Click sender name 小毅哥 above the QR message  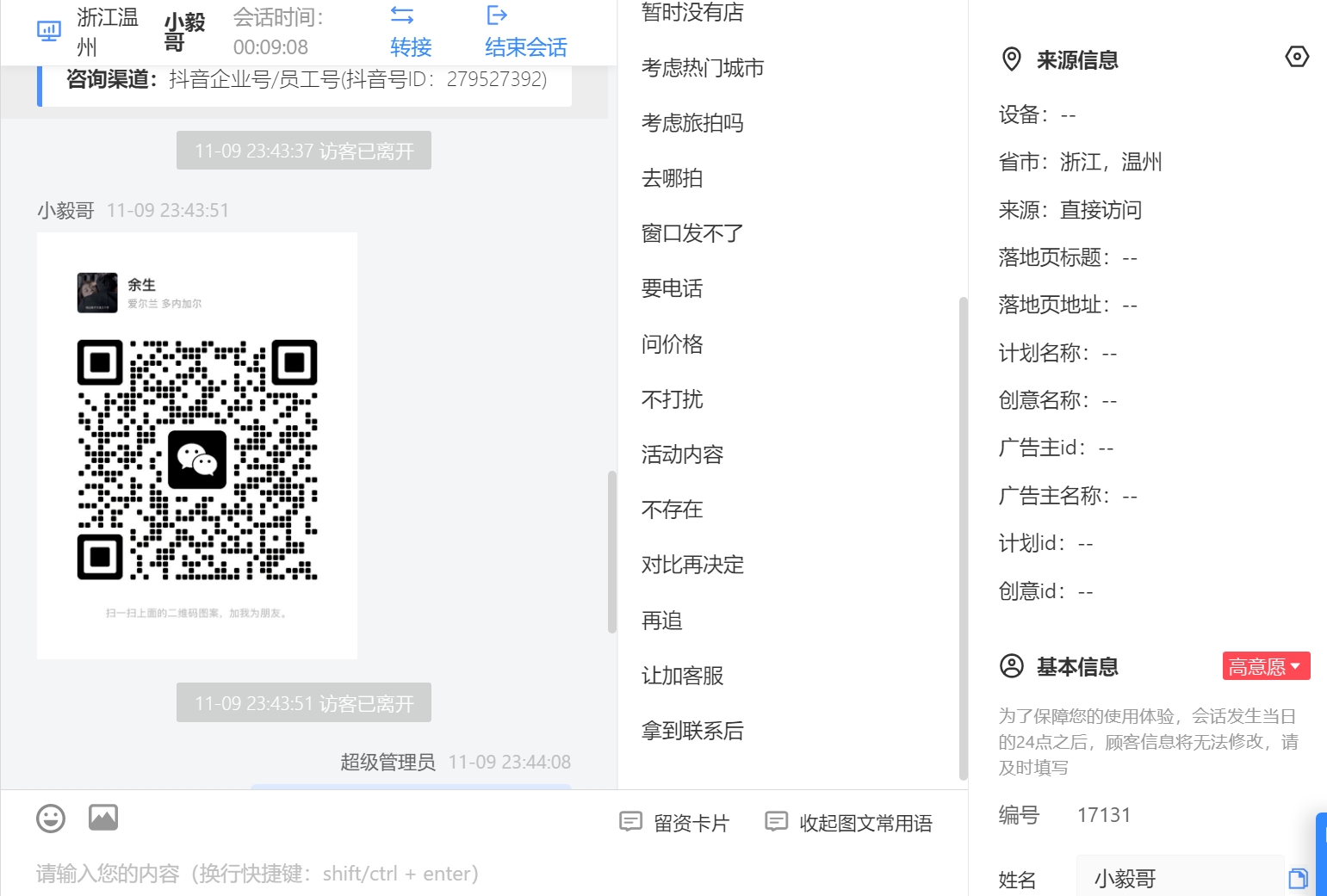click(65, 211)
